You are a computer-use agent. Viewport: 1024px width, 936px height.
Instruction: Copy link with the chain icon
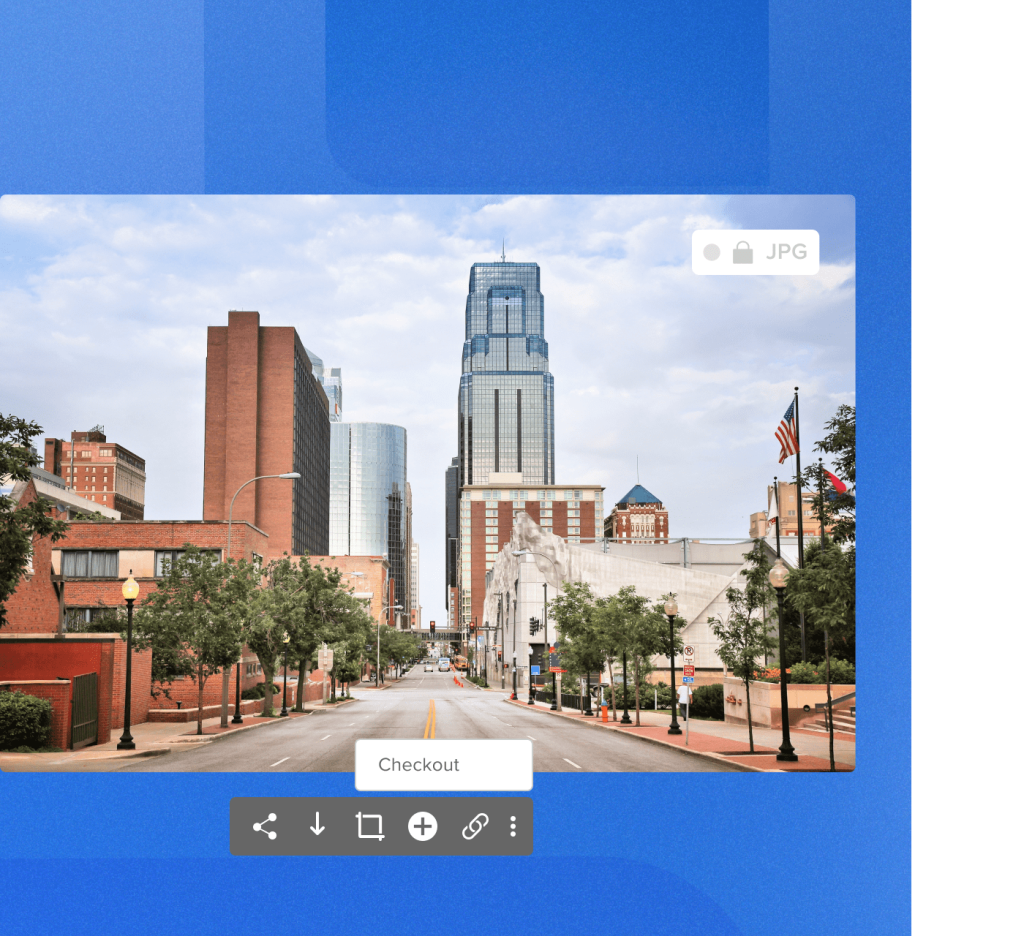pyautogui.click(x=475, y=826)
